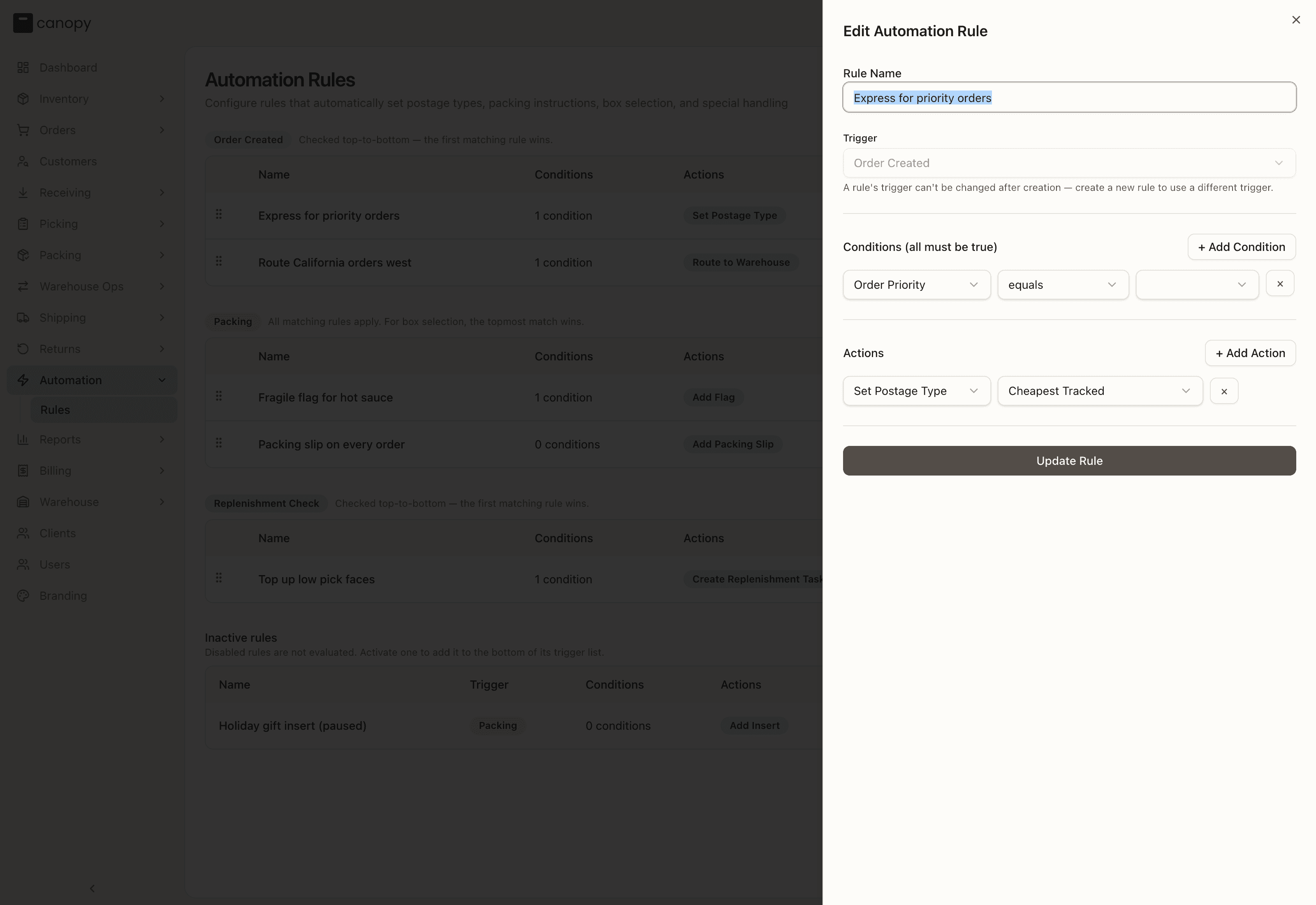The width and height of the screenshot is (1316, 905).
Task: Remove the Order Priority condition
Action: coord(1280,283)
